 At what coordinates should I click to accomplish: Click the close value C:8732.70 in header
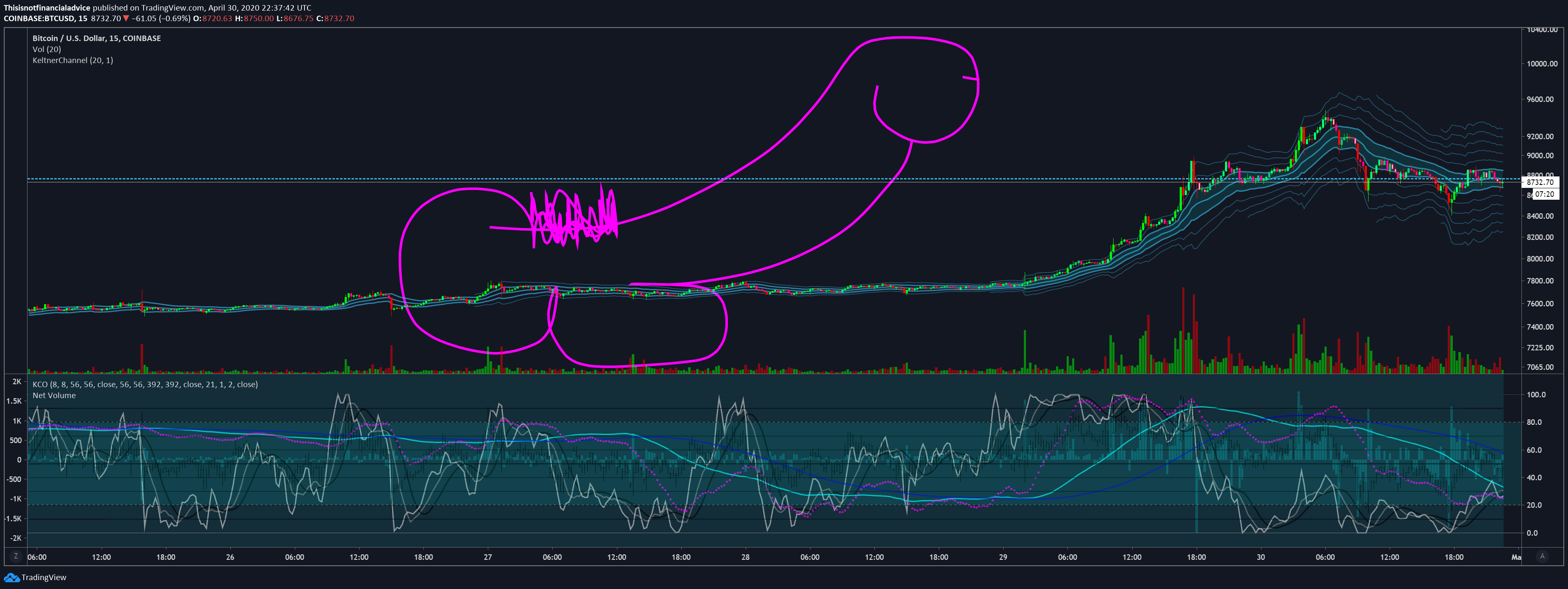[x=335, y=18]
